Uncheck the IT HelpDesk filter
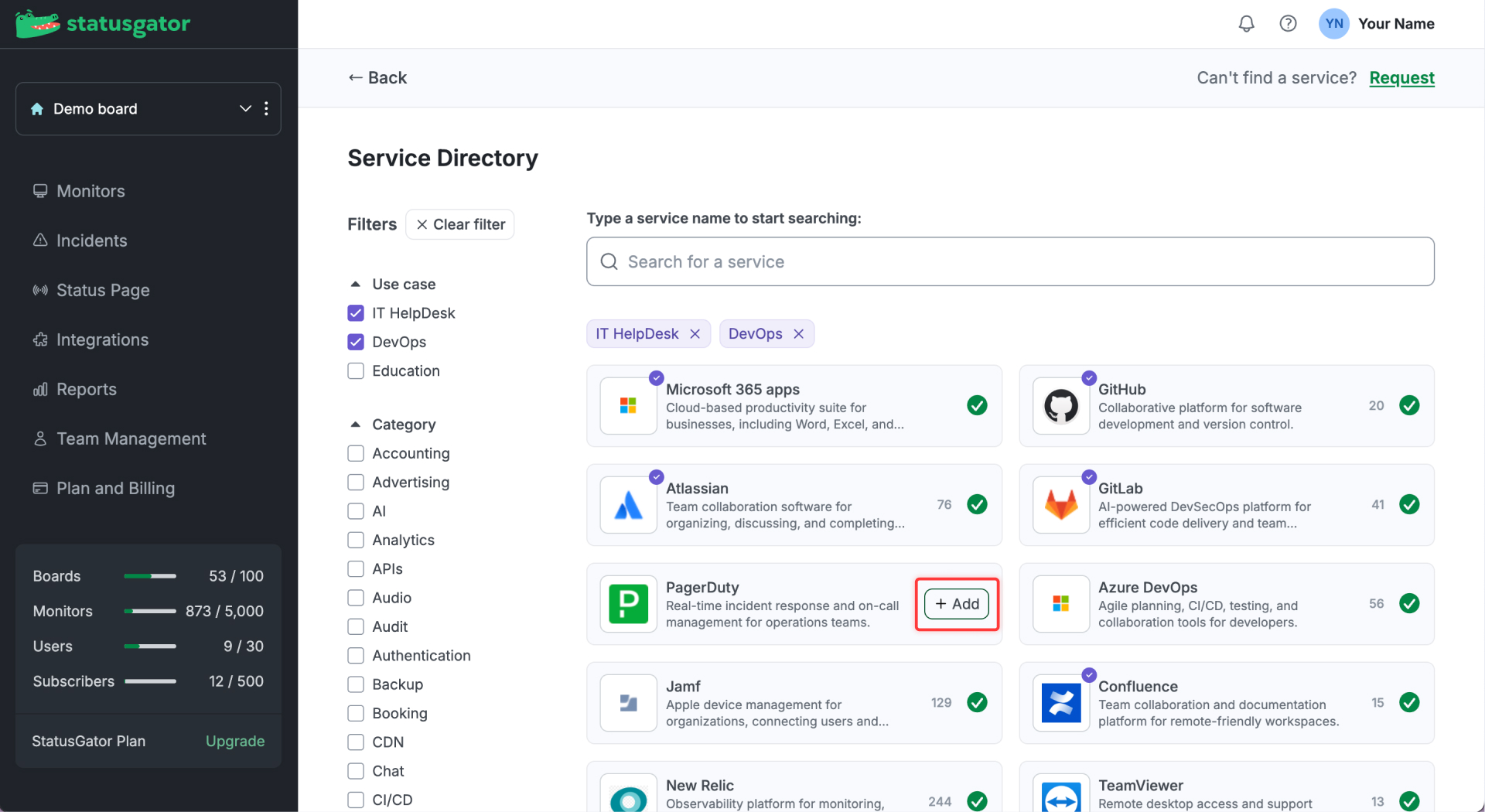 [356, 313]
